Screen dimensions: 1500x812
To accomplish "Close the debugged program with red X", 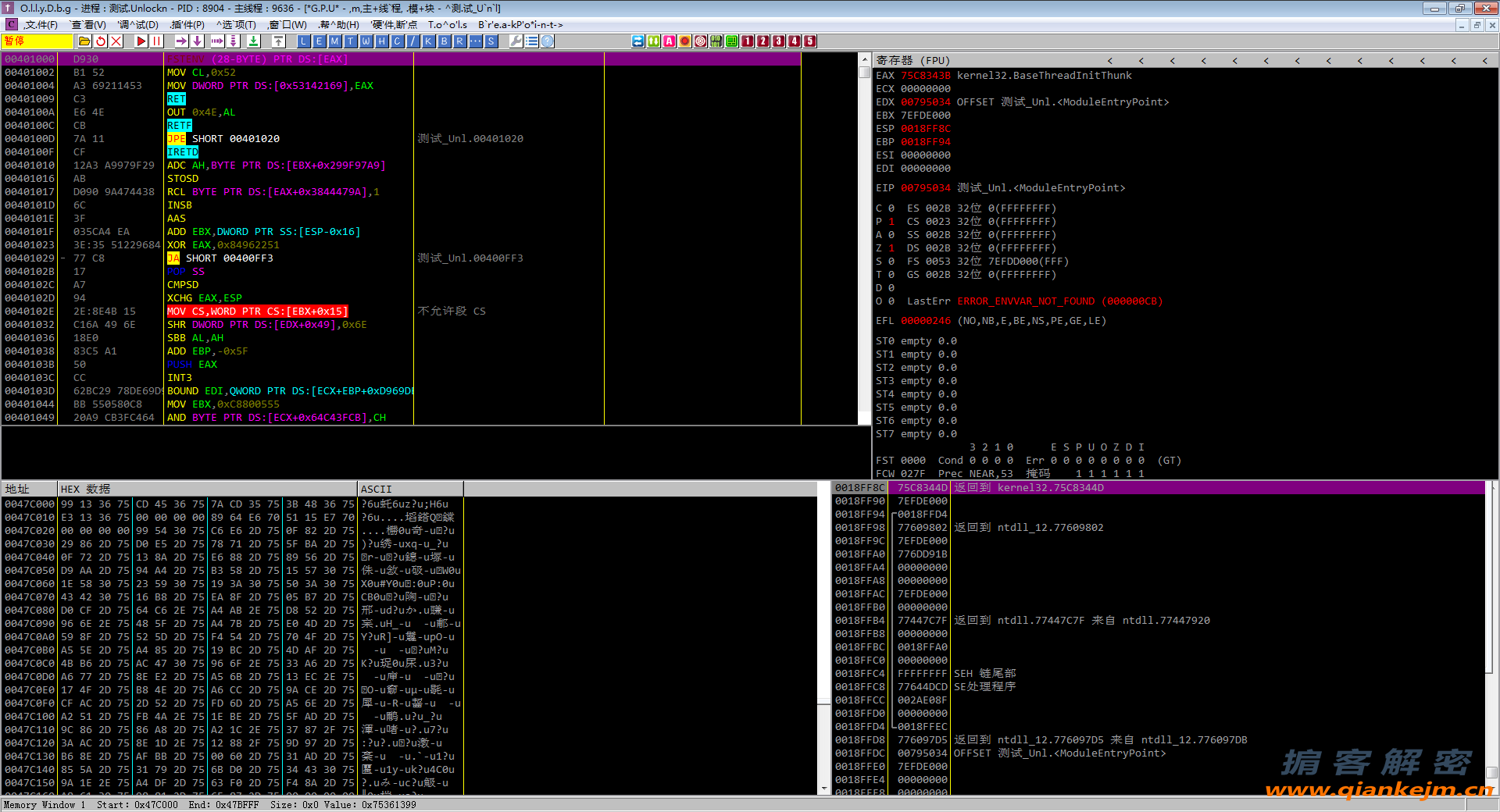I will [x=116, y=41].
